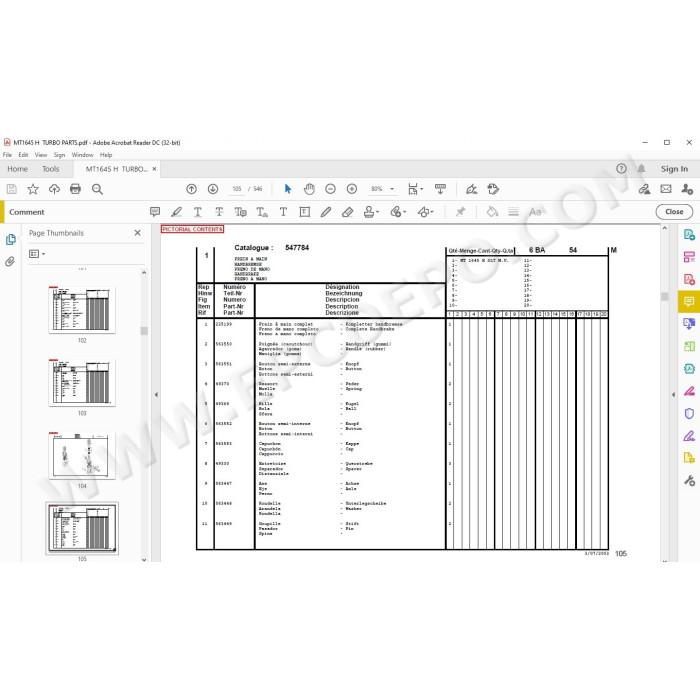Switch to the Tools tab
Viewport: 700px width, 700px height.
51,169
